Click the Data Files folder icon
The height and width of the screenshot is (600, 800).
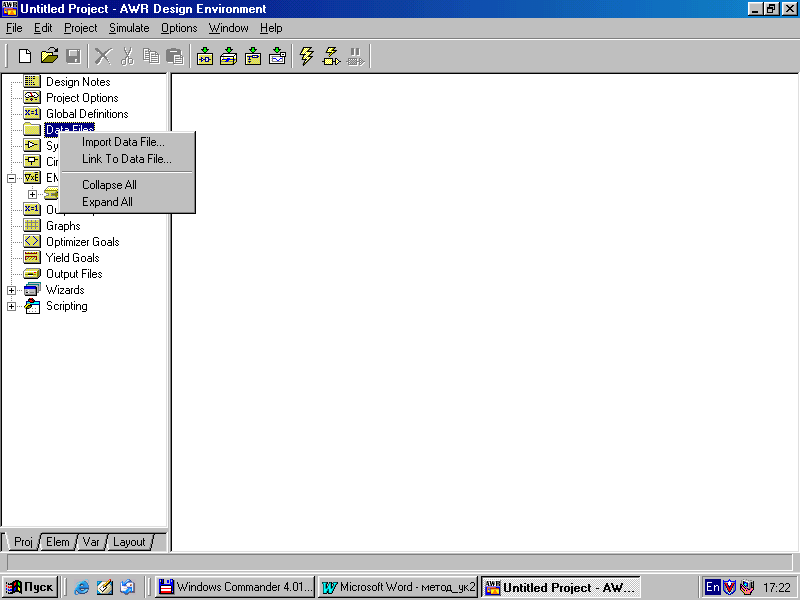(x=32, y=129)
